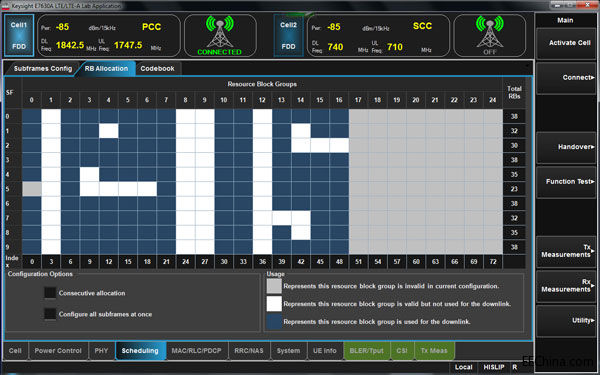The height and width of the screenshot is (375, 600).
Task: Open the Handover submenu
Action: [x=566, y=147]
